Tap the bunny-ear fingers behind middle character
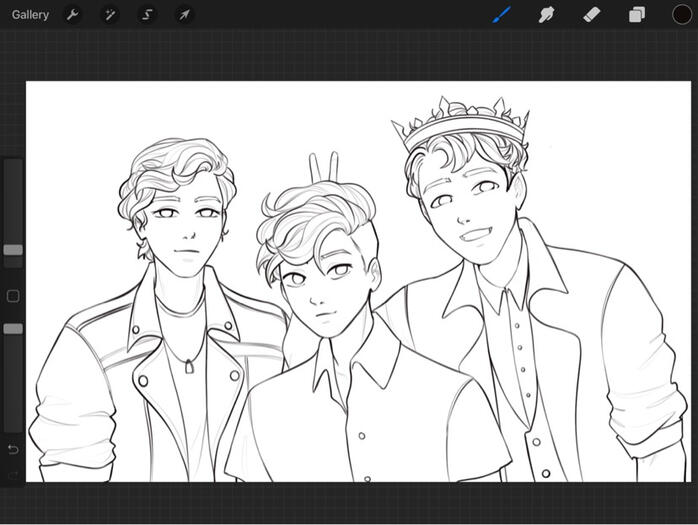 pos(321,167)
